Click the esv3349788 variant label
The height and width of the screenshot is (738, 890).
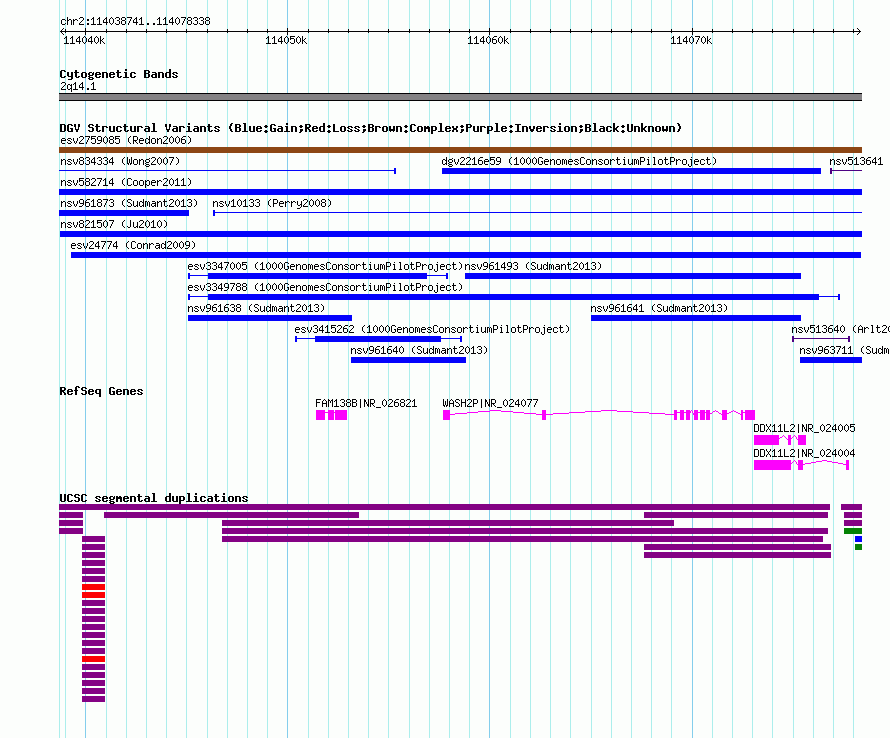point(325,287)
